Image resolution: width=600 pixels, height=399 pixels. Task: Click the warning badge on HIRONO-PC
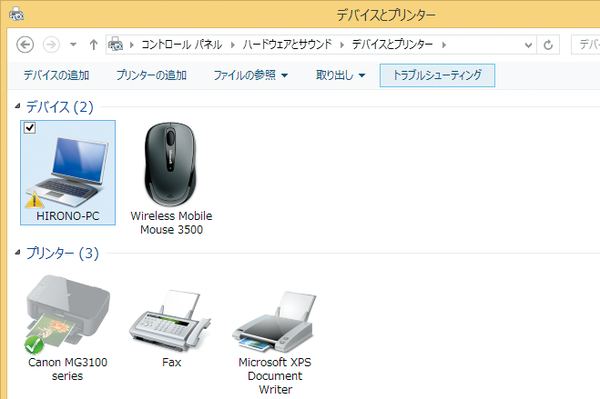pyautogui.click(x=34, y=200)
